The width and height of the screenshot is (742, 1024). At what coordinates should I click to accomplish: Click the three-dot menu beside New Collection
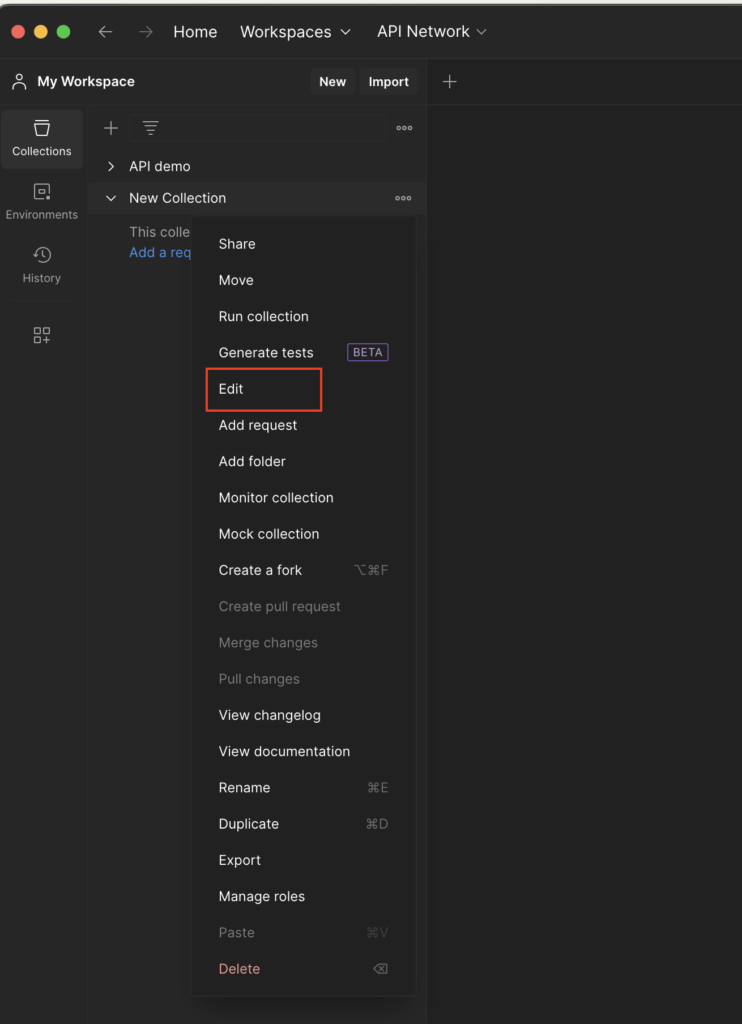(403, 199)
